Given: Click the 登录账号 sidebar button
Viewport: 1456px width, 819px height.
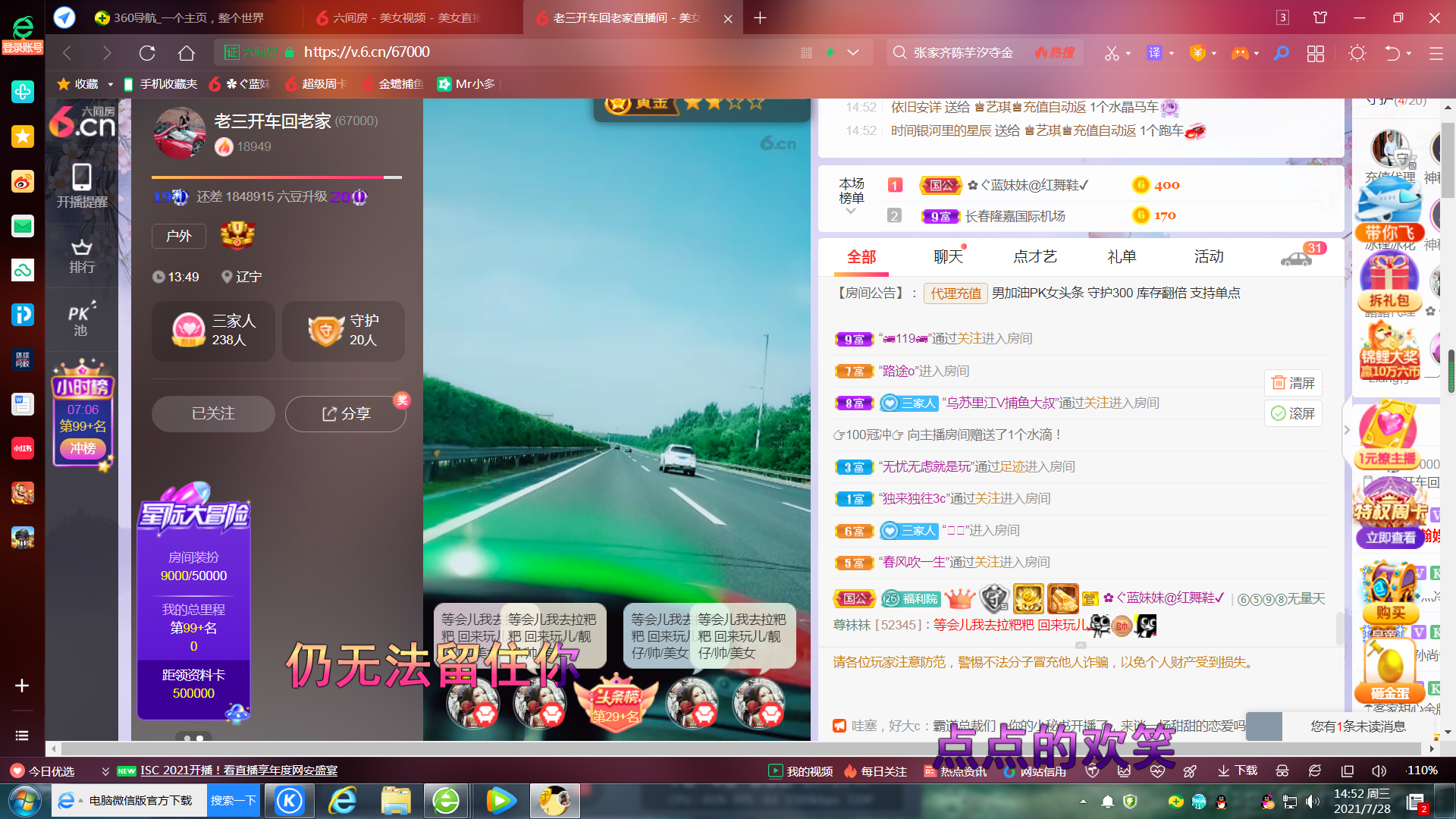Looking at the screenshot, I should (x=23, y=48).
